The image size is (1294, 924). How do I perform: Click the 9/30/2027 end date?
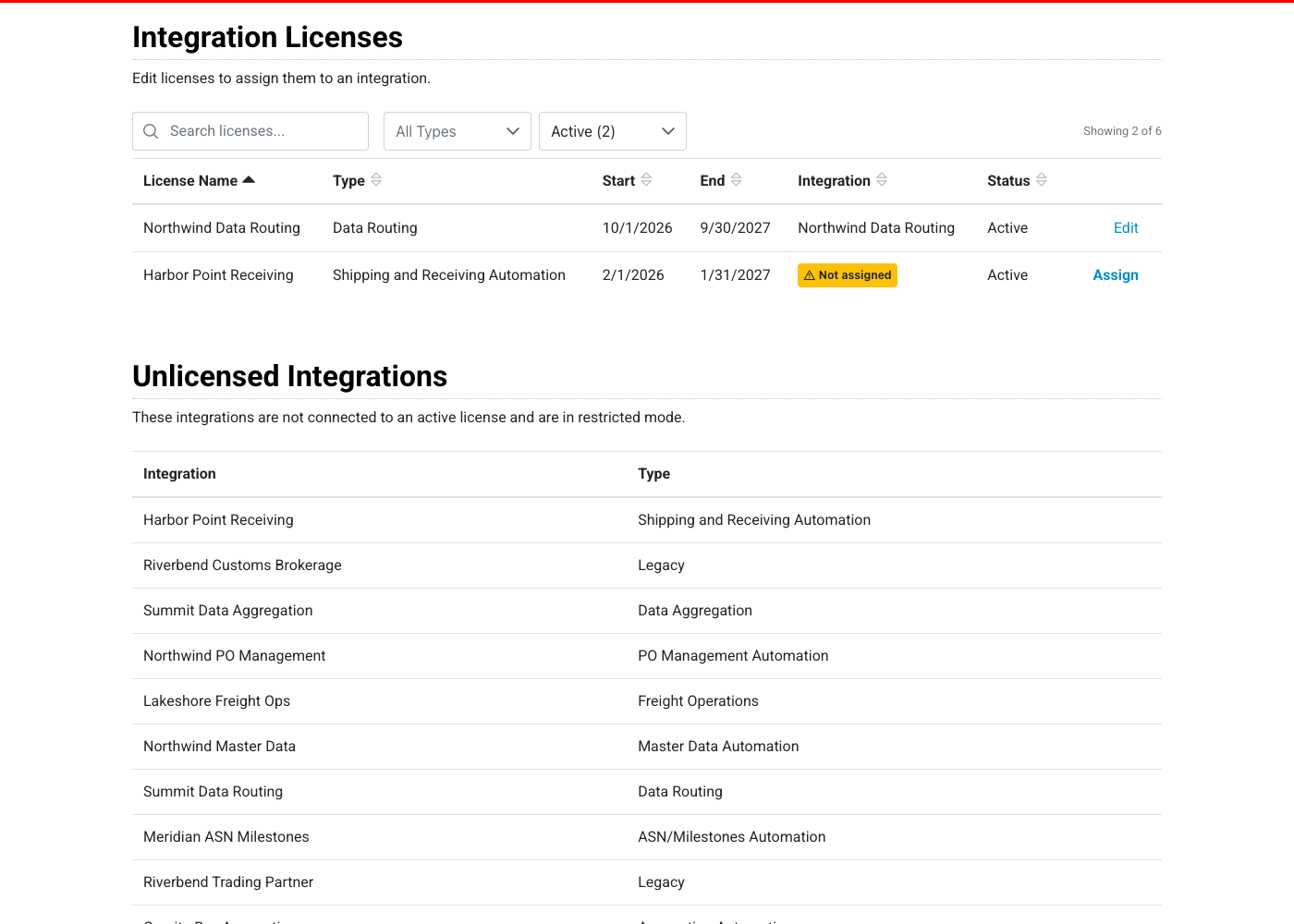pos(736,228)
